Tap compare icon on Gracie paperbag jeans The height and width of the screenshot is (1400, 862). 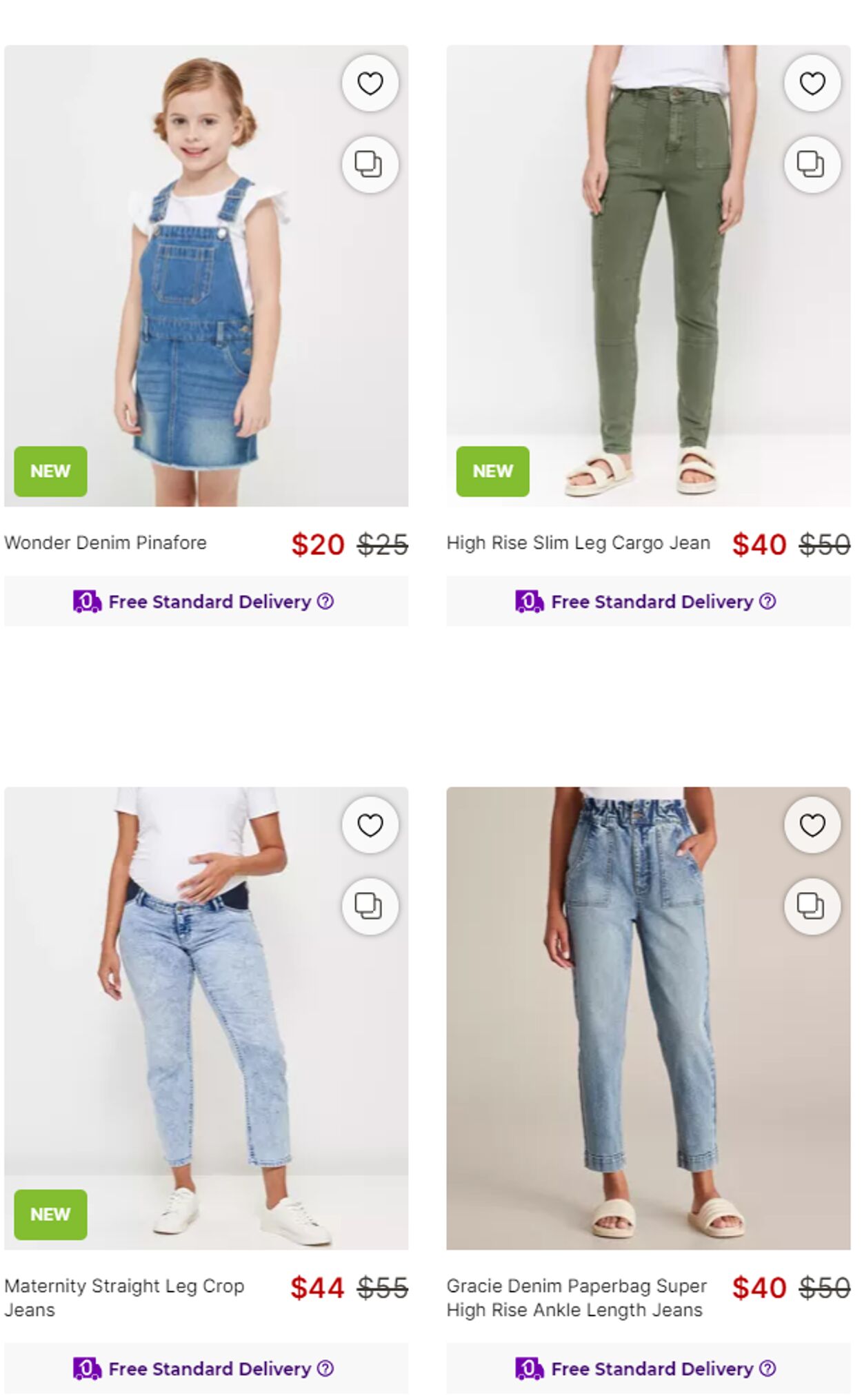[x=812, y=906]
